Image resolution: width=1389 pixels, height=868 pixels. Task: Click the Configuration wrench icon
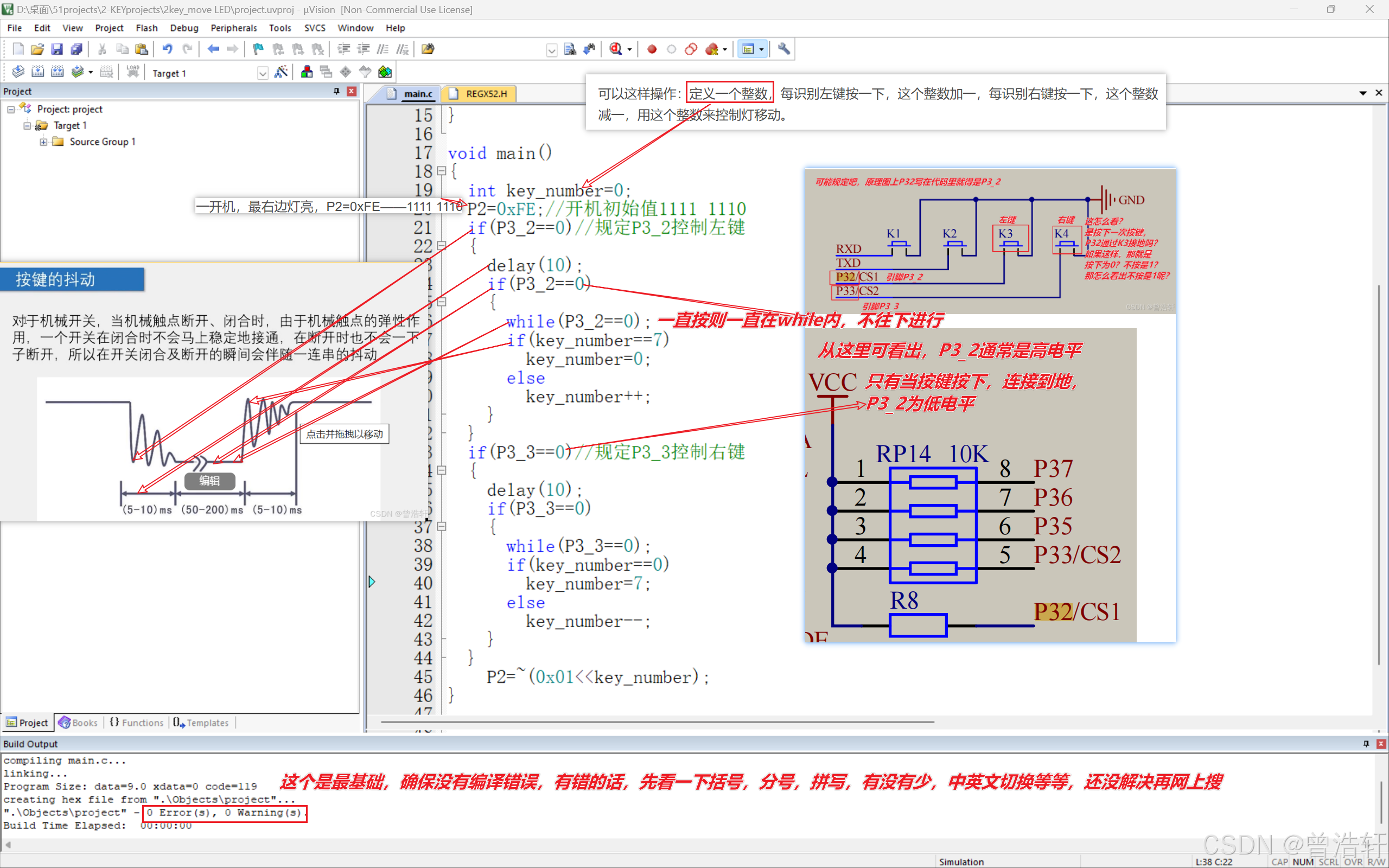(x=783, y=49)
